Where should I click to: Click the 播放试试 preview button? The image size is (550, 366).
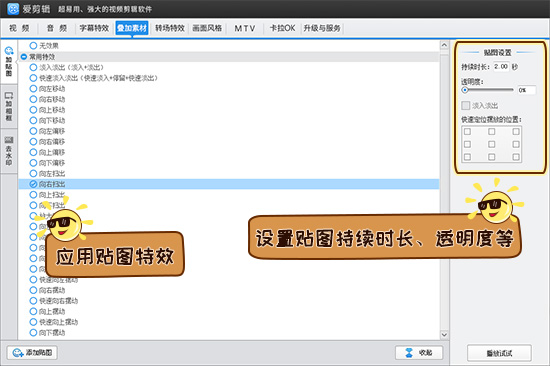499,353
